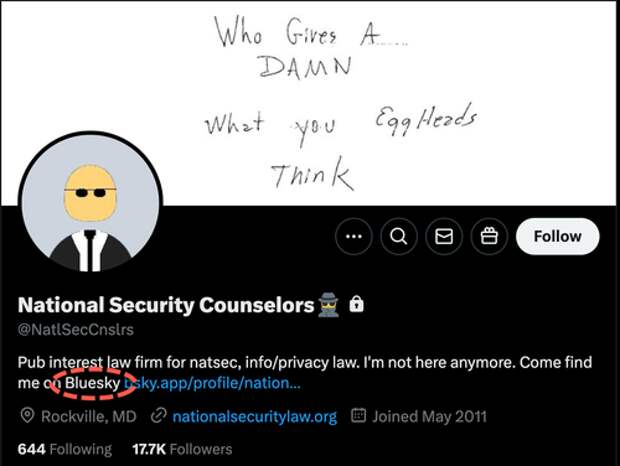Click the padlock icon beside the name

[x=356, y=304]
